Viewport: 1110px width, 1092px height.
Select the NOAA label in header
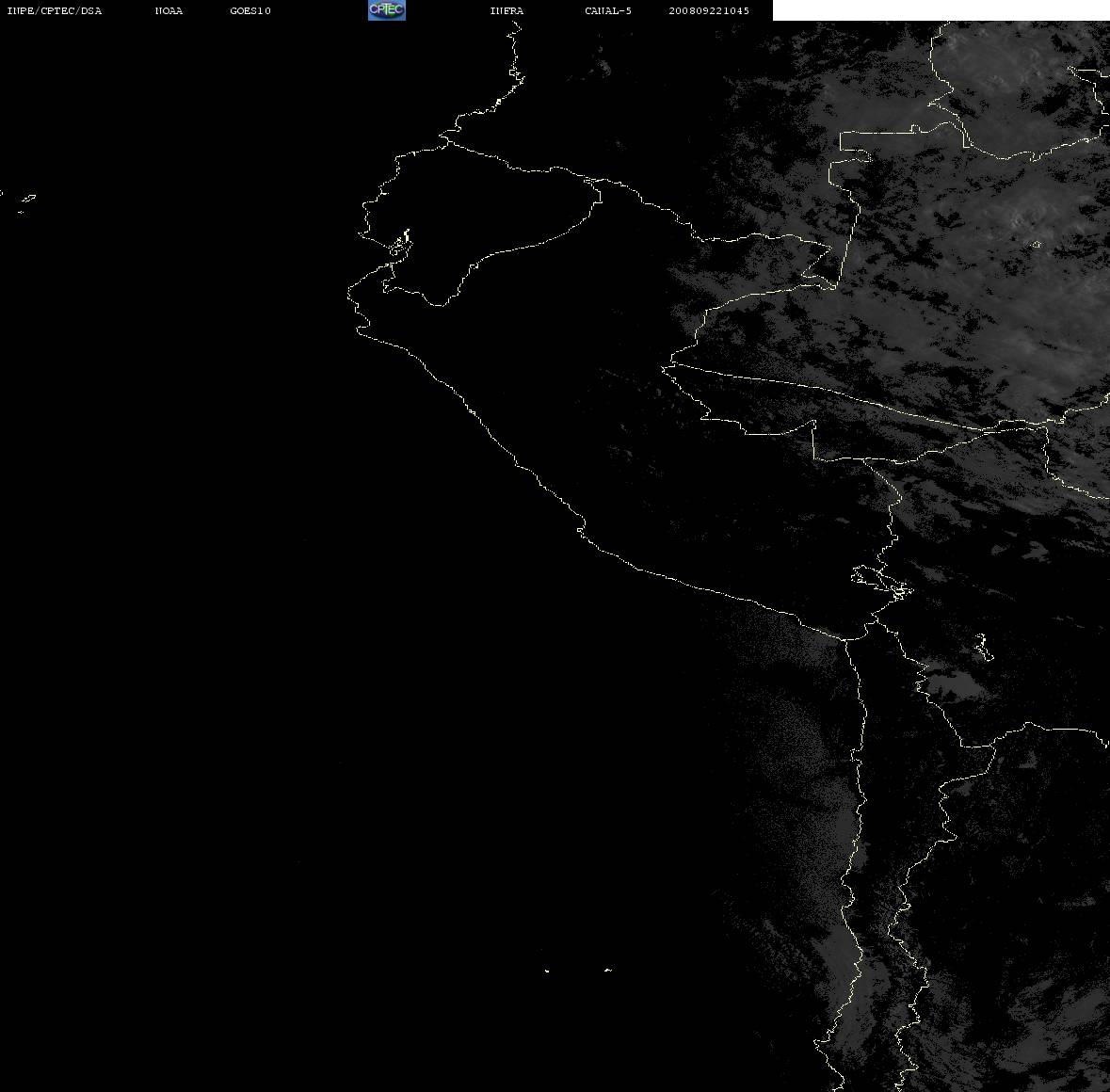[169, 10]
